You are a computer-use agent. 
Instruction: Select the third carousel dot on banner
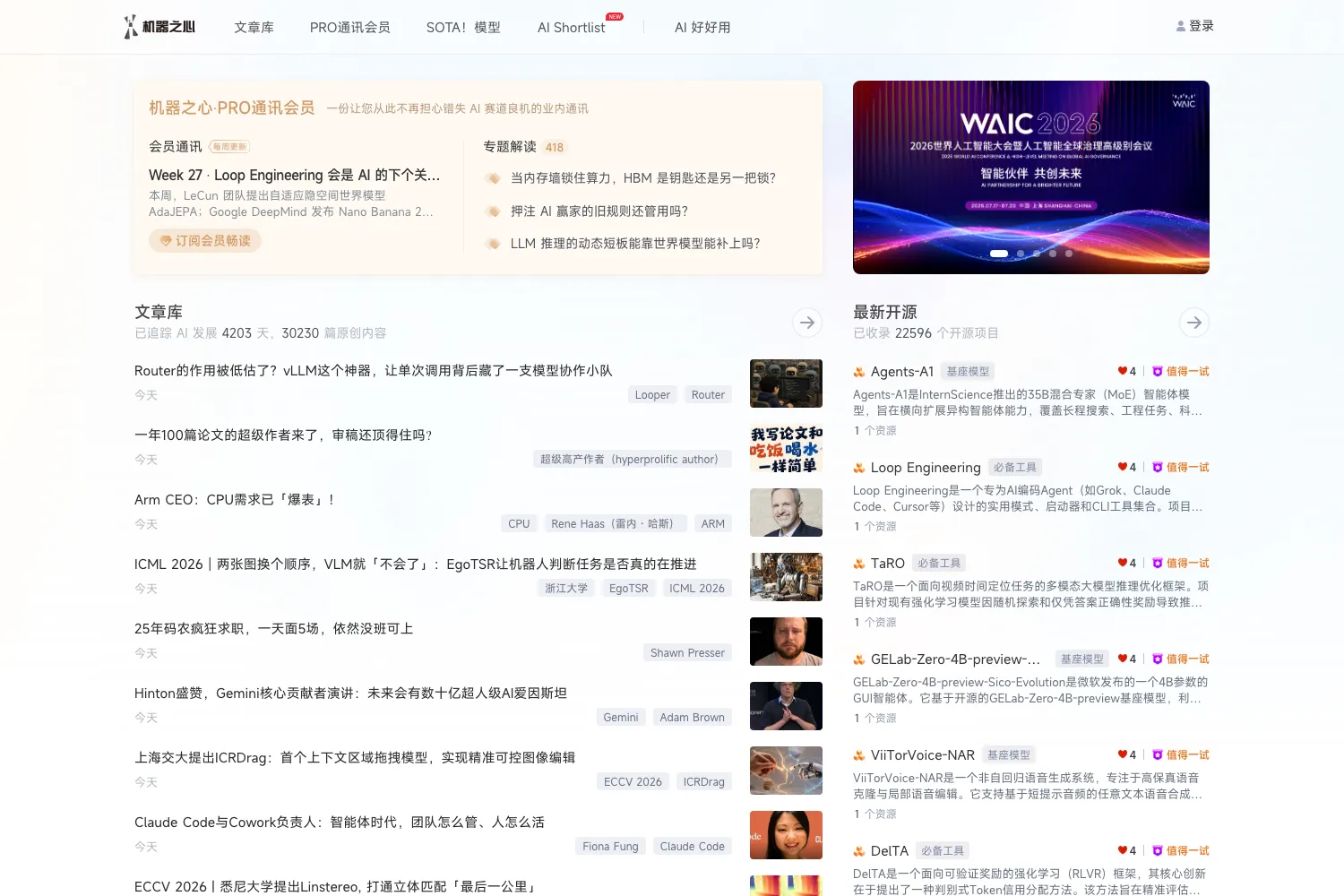click(x=1037, y=254)
